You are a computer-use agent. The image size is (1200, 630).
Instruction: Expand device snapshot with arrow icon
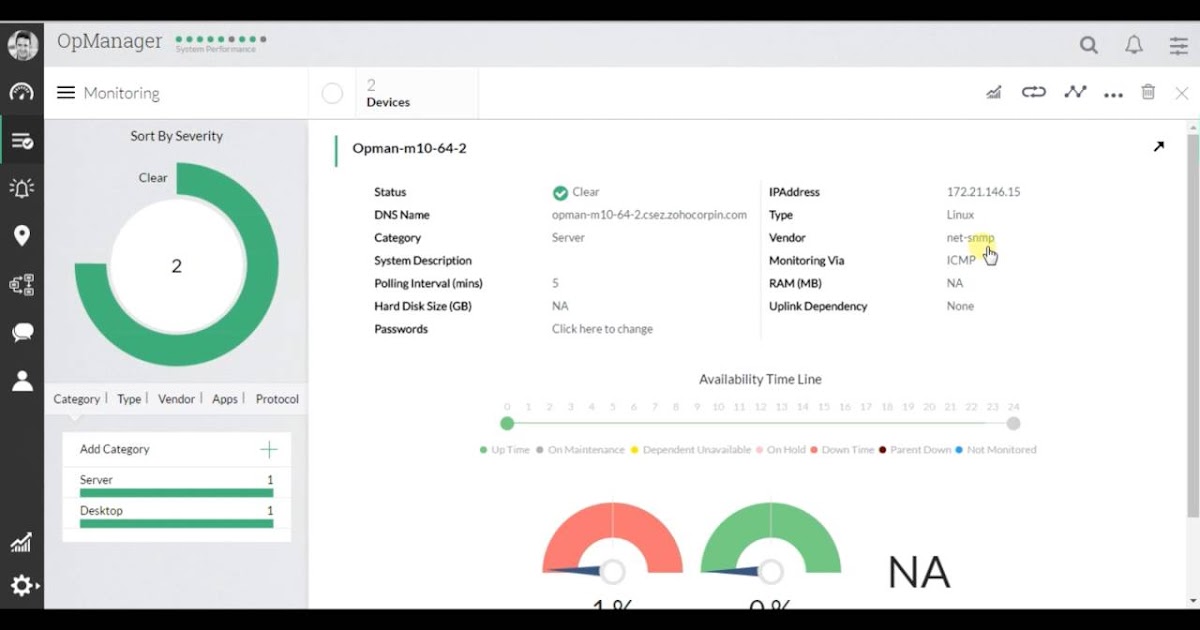1158,147
